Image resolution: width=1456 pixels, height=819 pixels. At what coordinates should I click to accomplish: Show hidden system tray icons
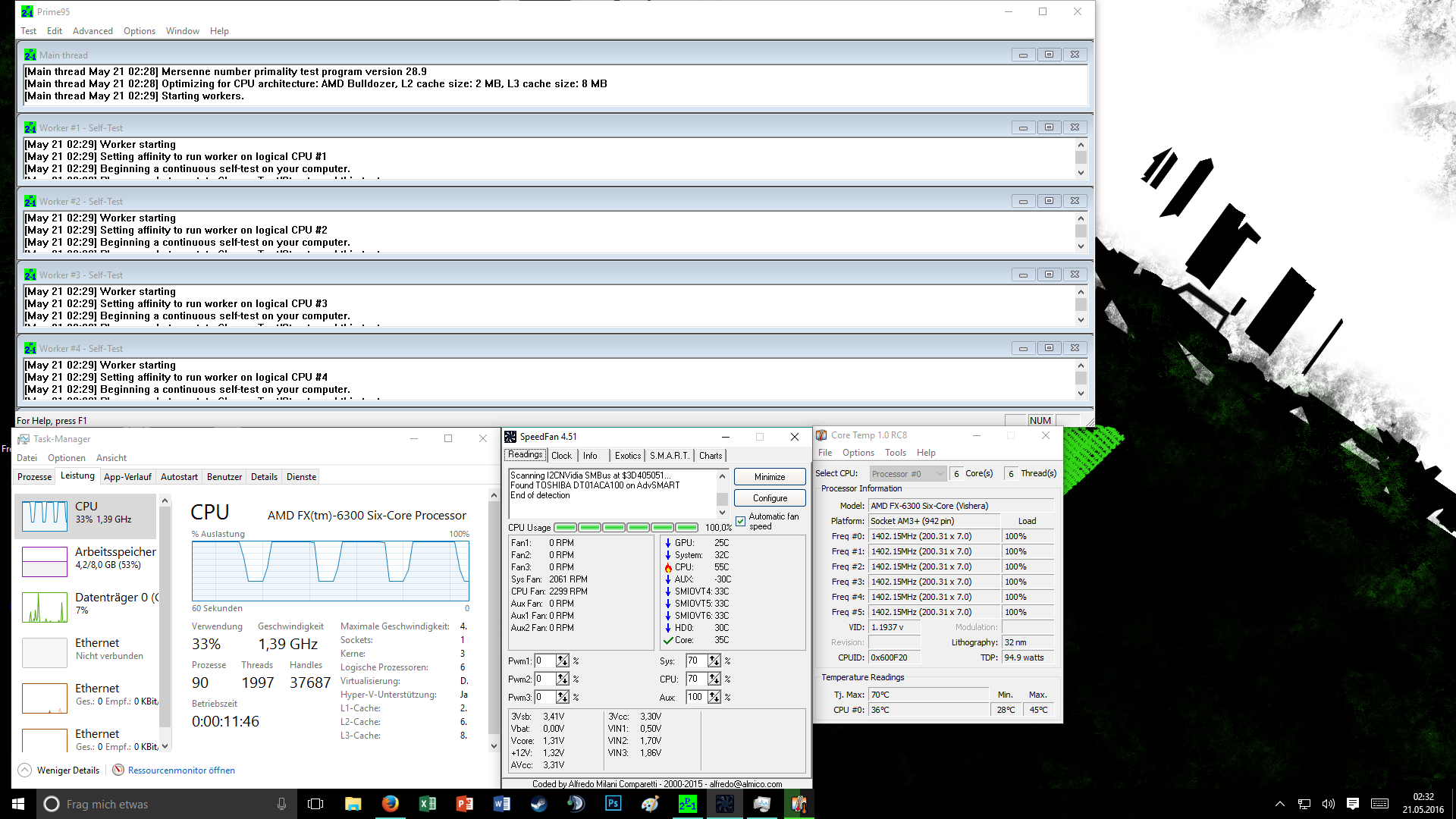(1280, 804)
